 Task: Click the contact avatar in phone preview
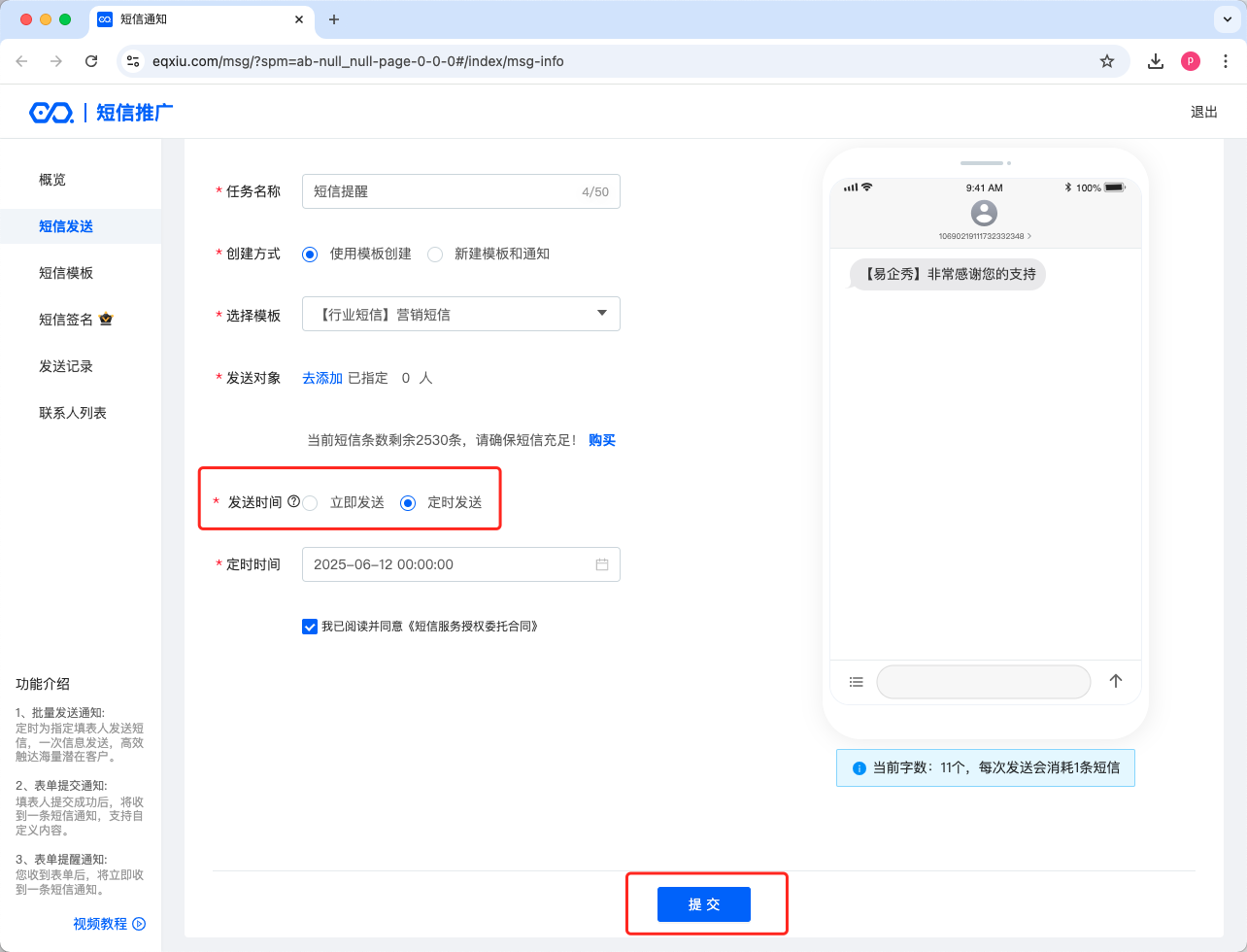pyautogui.click(x=984, y=213)
